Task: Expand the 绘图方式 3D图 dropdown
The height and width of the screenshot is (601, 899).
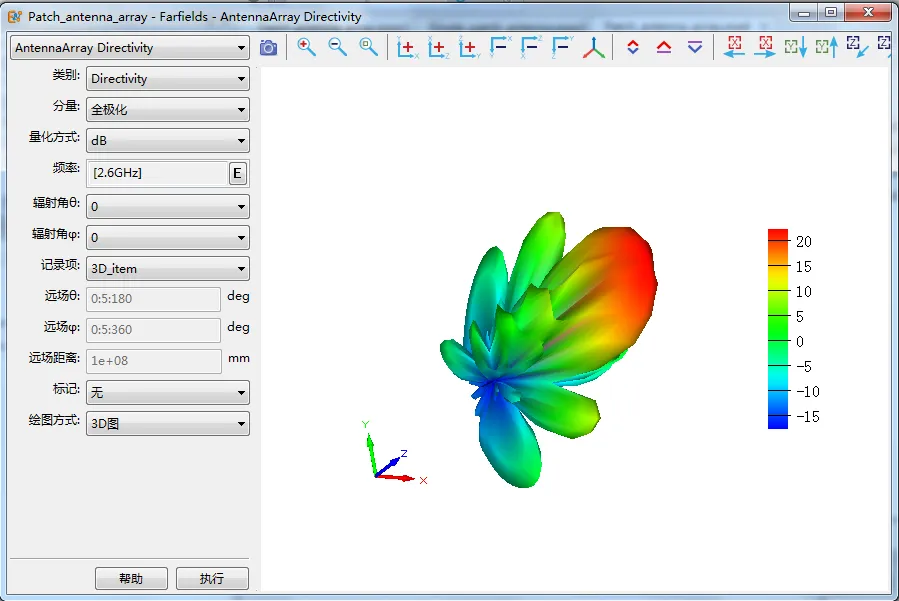Action: coord(167,423)
